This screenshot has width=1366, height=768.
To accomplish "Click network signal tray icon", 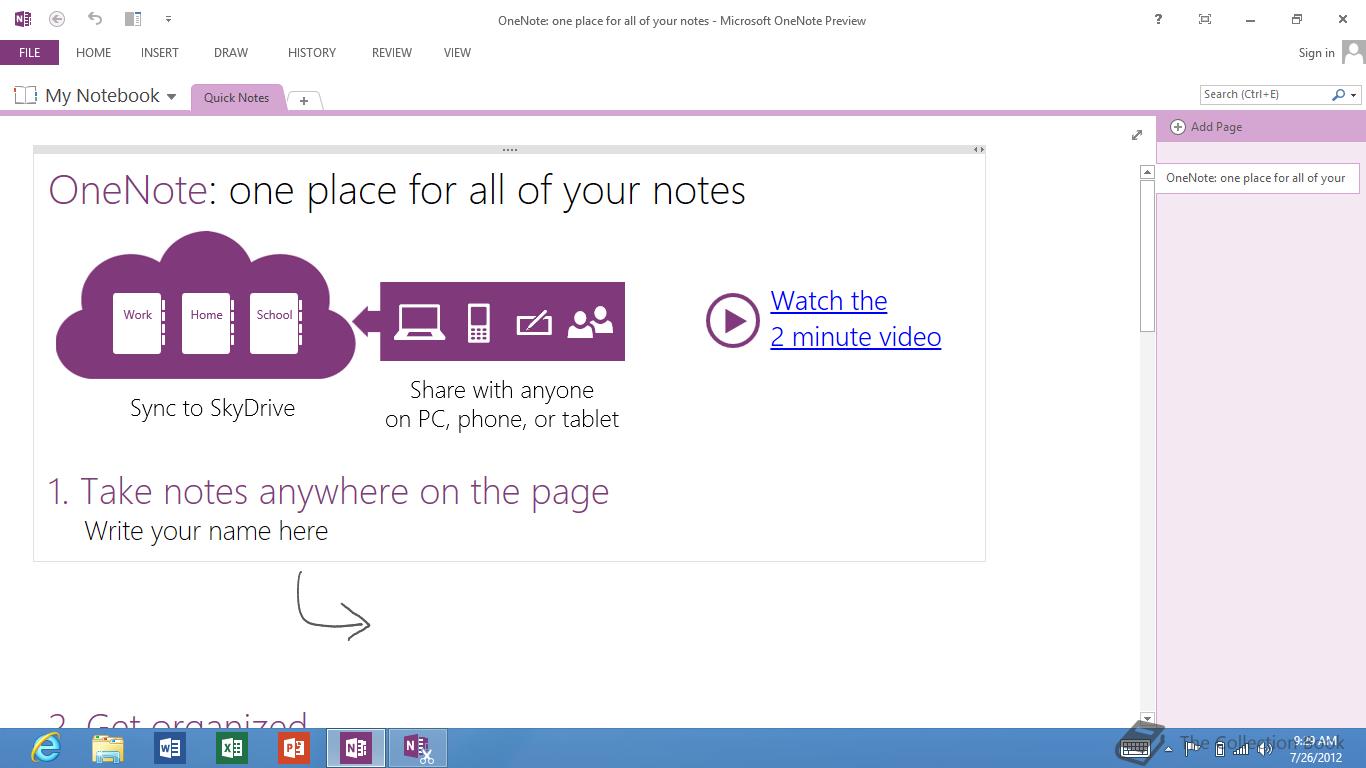I will (1241, 749).
